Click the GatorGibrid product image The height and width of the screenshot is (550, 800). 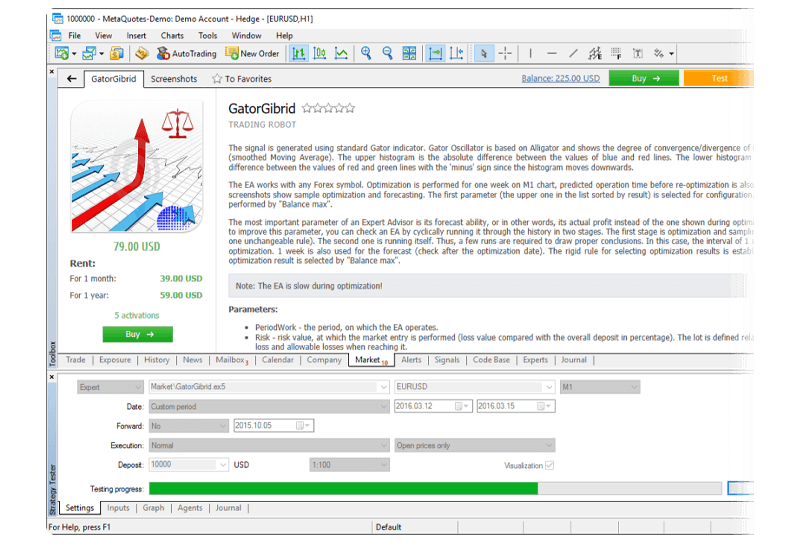(x=137, y=166)
